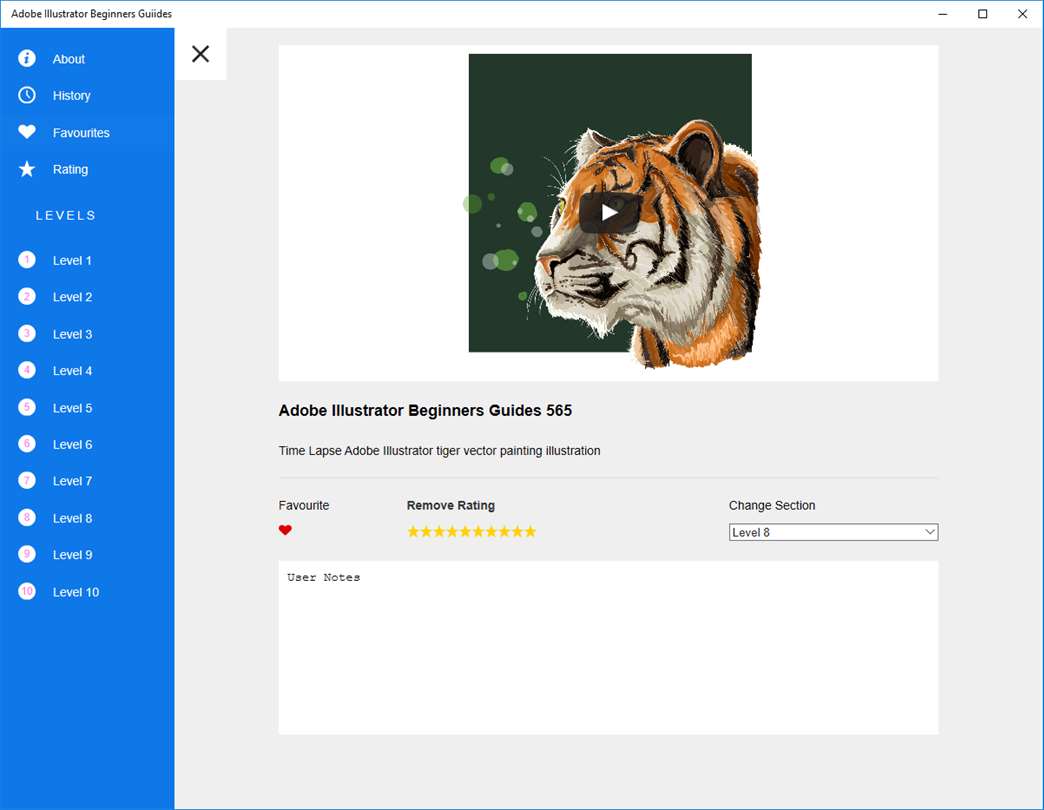Play the tiger video

point(609,212)
